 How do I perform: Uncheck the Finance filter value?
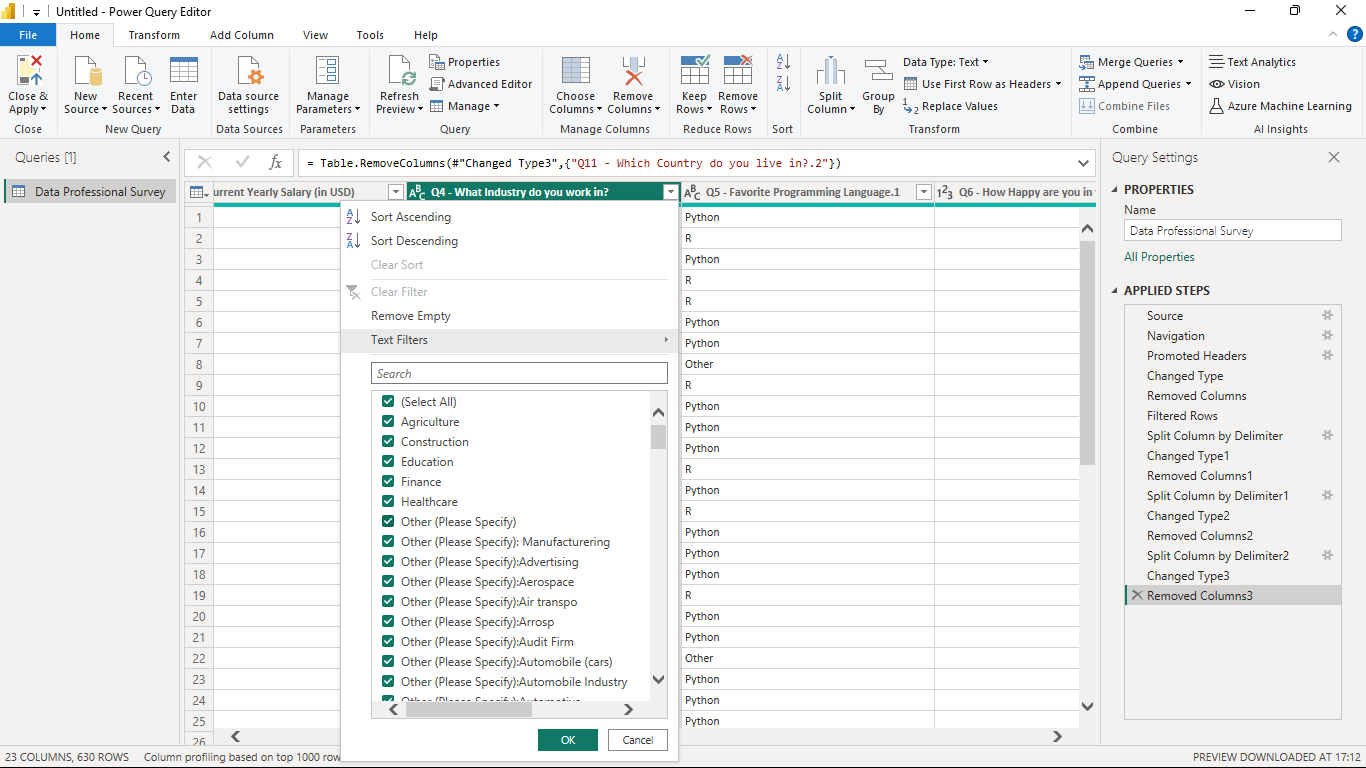[388, 482]
